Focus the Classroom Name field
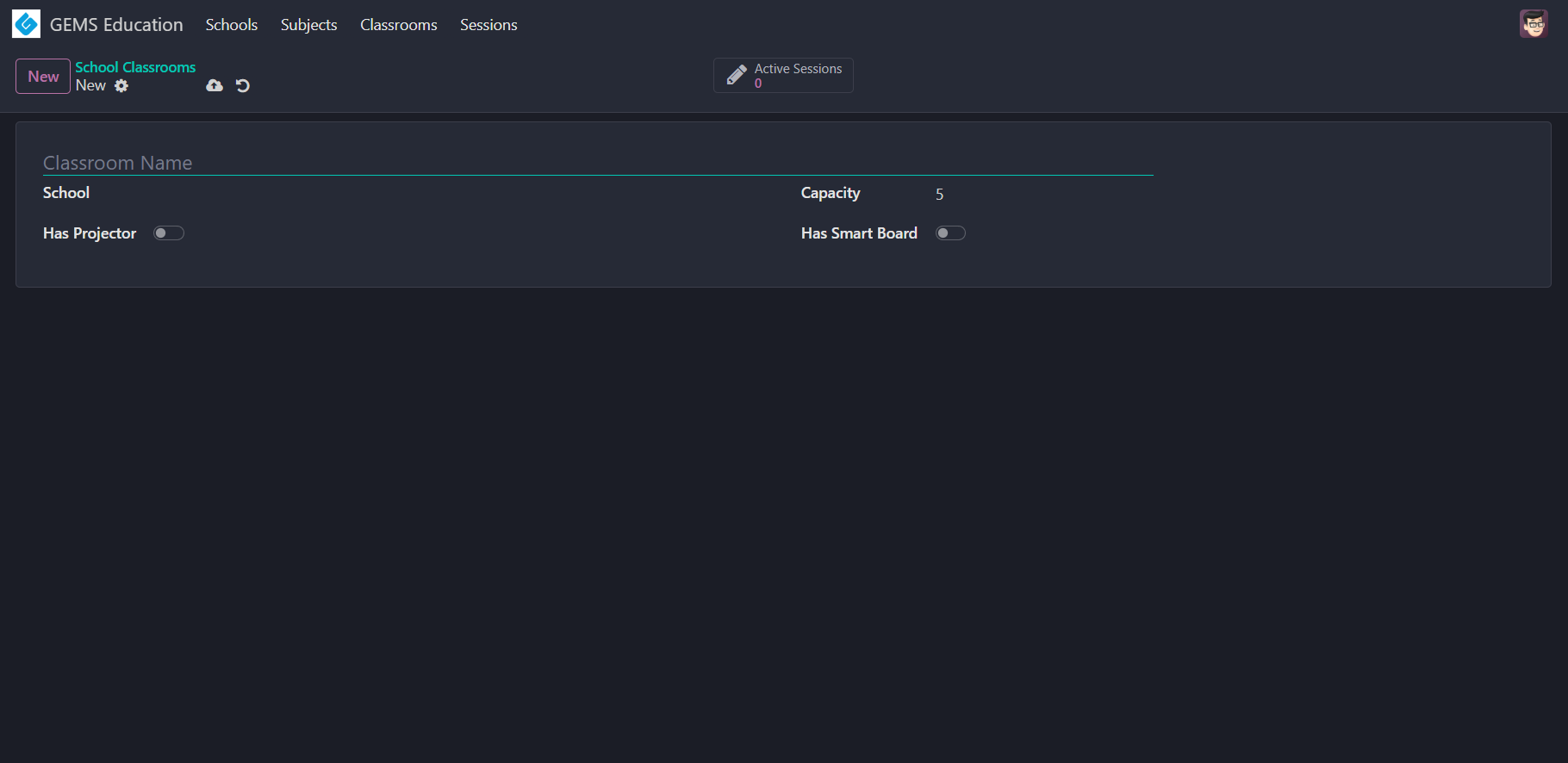The height and width of the screenshot is (763, 1568). tap(597, 163)
